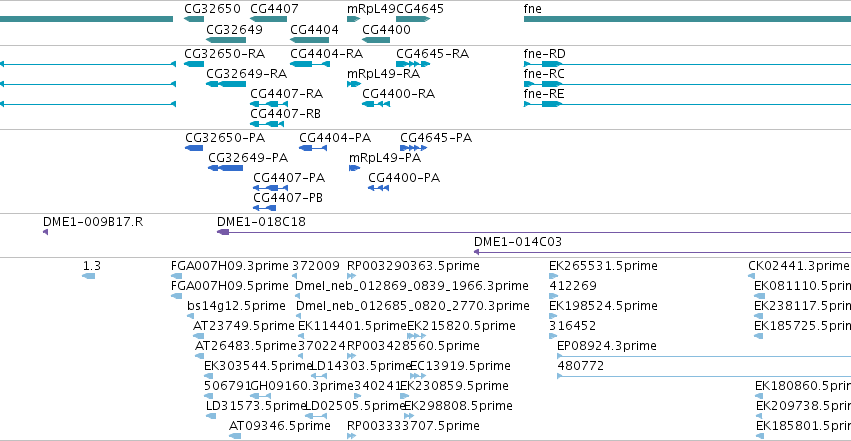The height and width of the screenshot is (441, 851).
Task: Click the CG4645 gene feature
Action: tap(413, 19)
